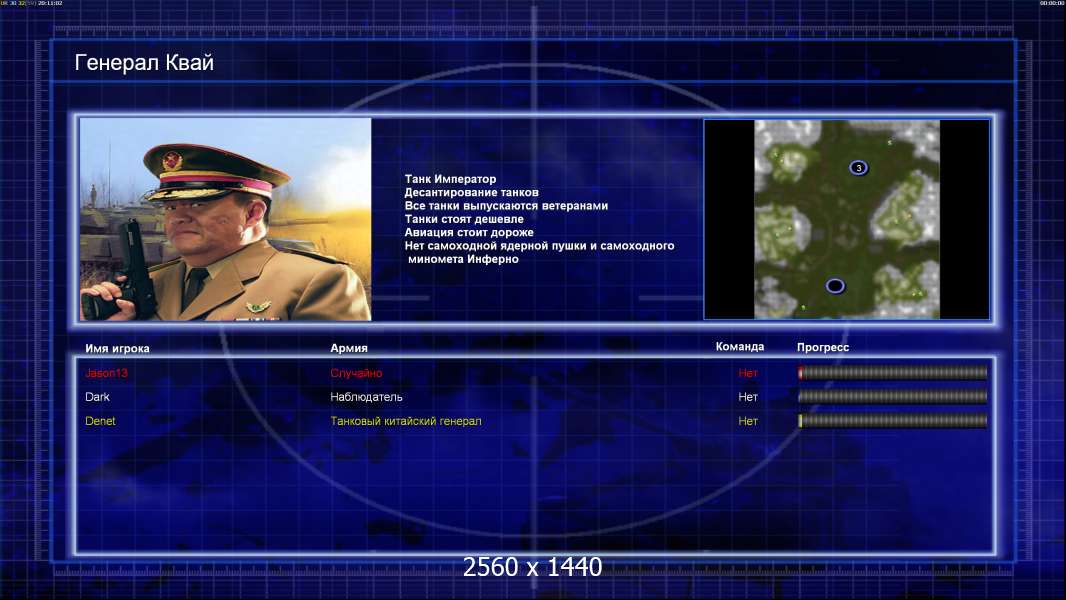Click Jason13's loading progress bar
This screenshot has width=1066, height=600.
(x=893, y=372)
